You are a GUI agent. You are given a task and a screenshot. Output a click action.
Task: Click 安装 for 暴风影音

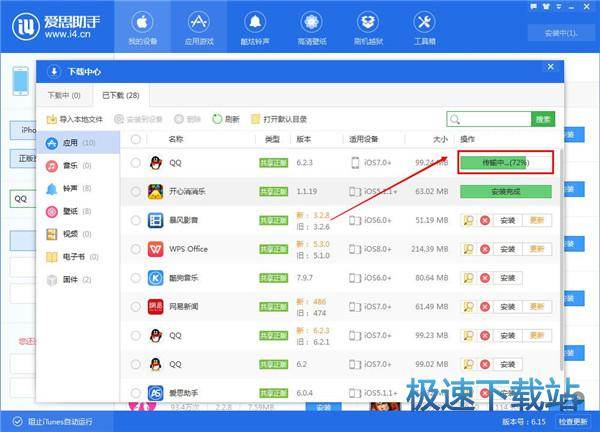(x=507, y=220)
